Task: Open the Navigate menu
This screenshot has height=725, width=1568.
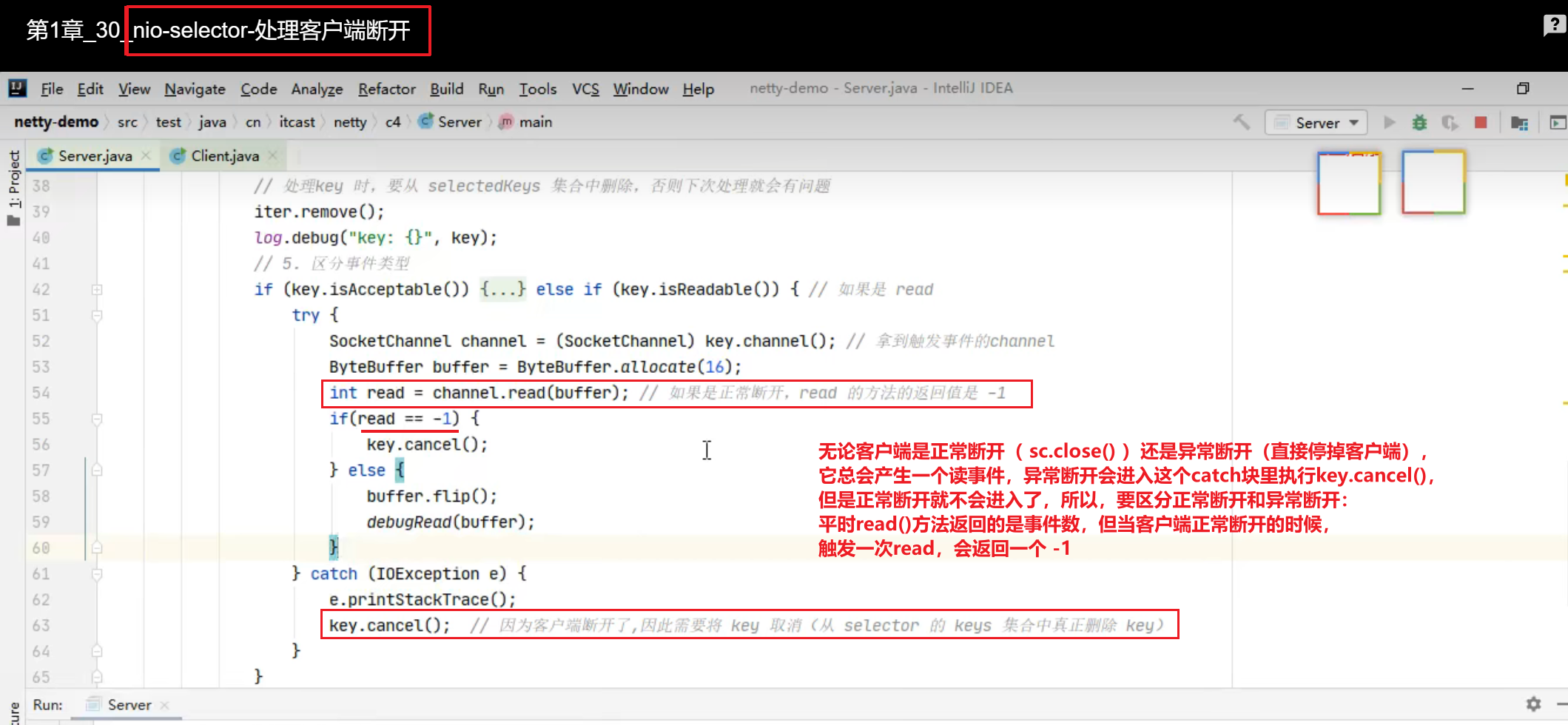Action: (x=195, y=89)
